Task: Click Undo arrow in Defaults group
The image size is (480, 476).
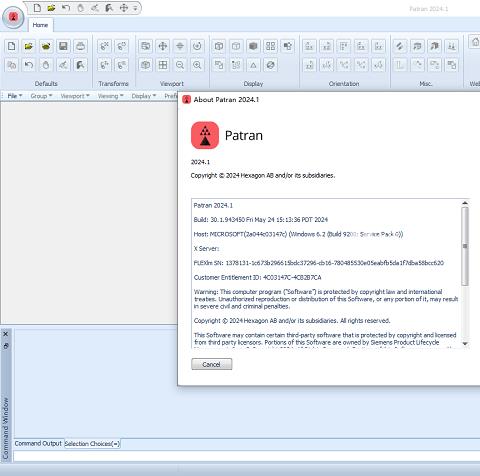Action: point(29,65)
